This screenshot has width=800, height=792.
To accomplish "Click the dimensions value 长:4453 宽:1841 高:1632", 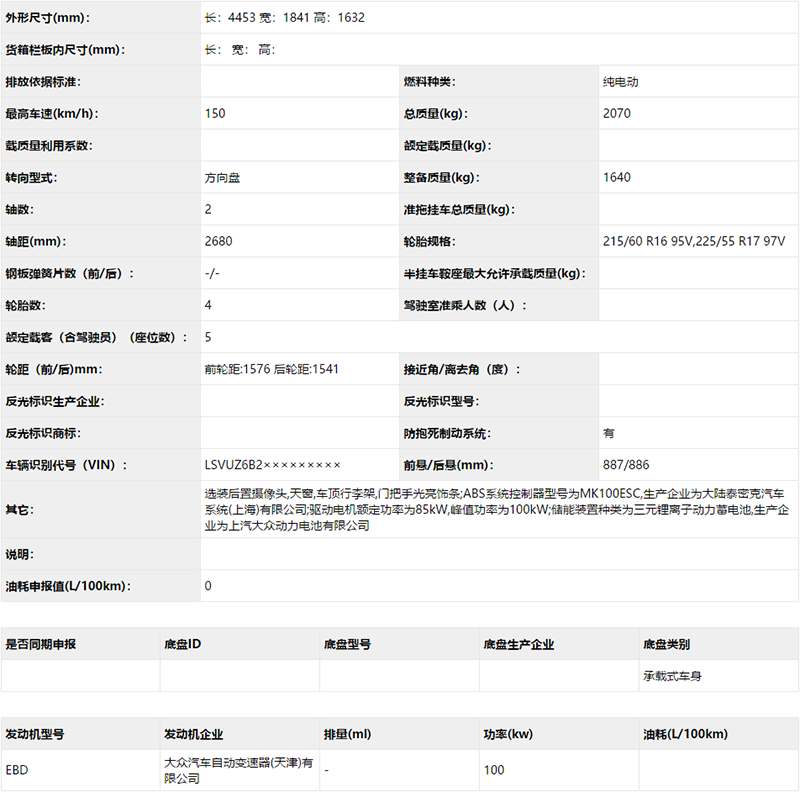I will point(285,18).
